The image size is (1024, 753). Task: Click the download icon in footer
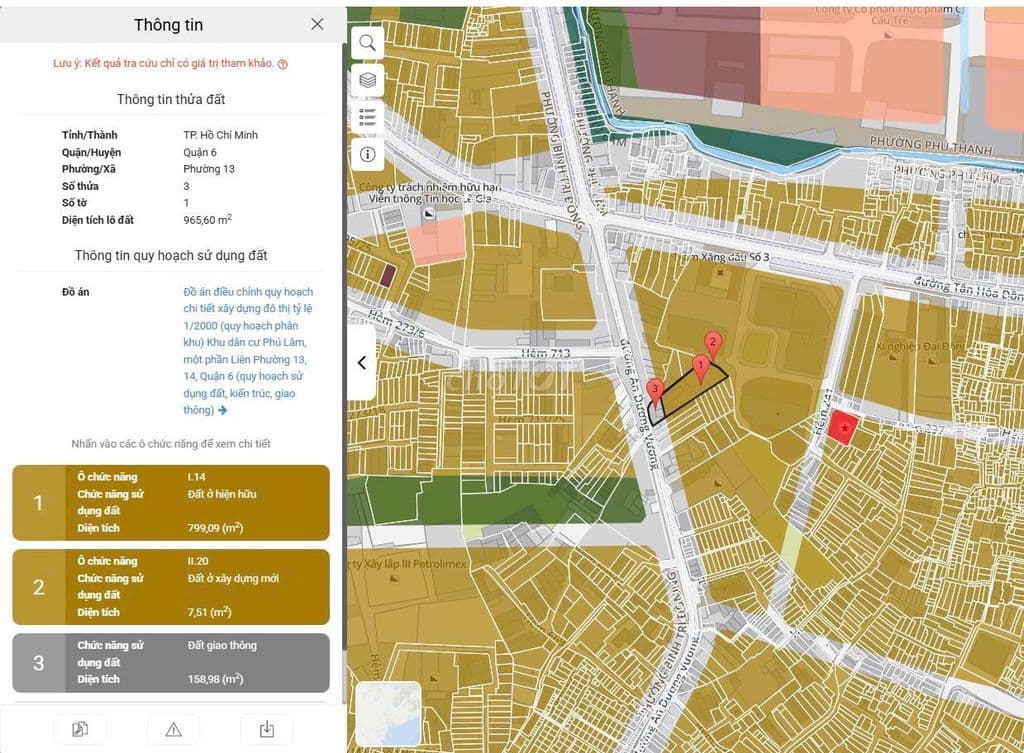[x=267, y=729]
